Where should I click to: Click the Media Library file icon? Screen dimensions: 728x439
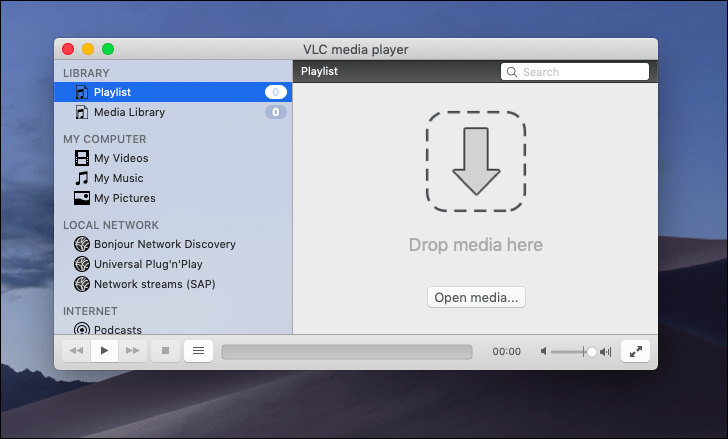coord(82,112)
